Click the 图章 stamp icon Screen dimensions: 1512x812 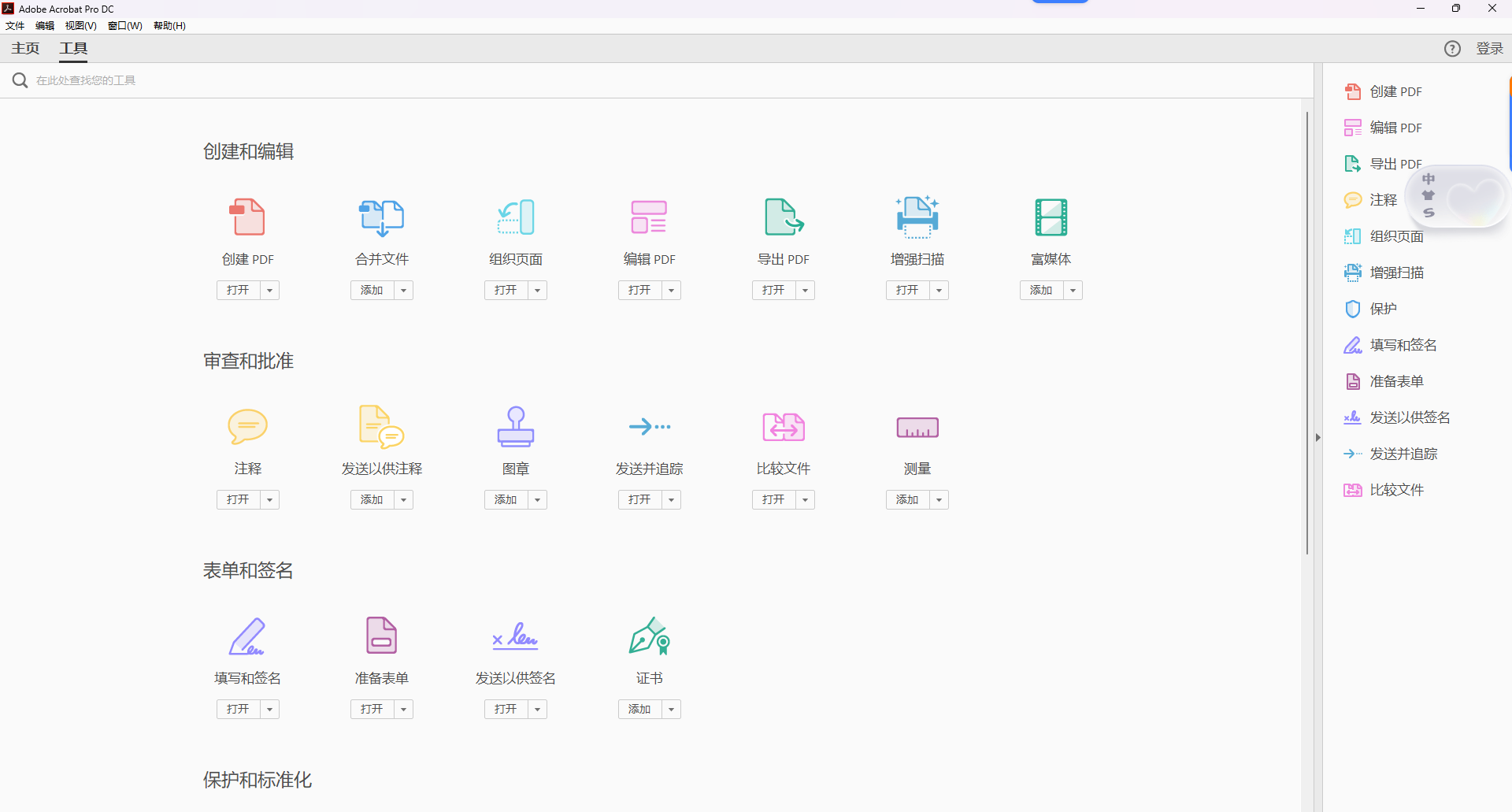(x=515, y=426)
